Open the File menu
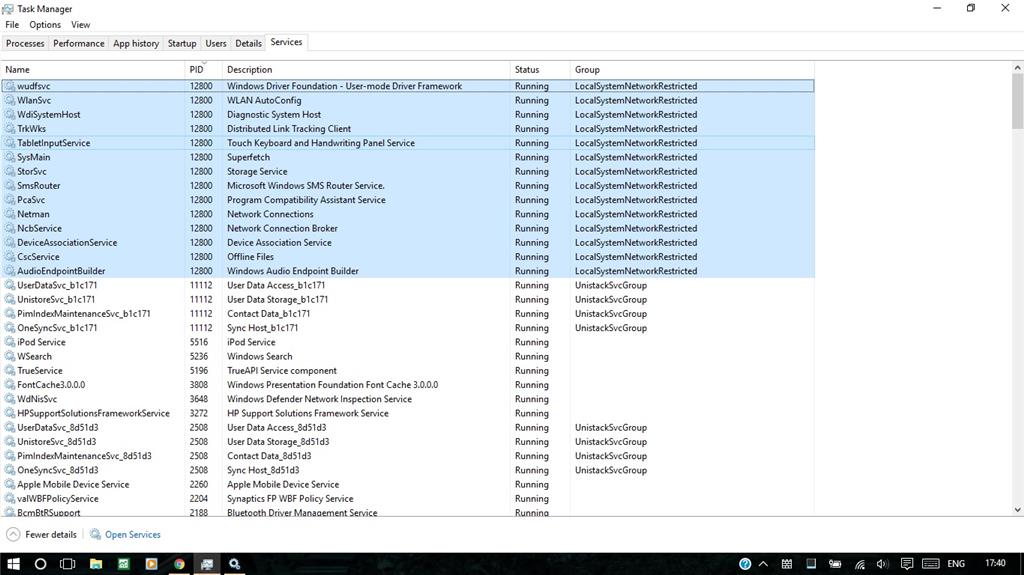 [12, 25]
